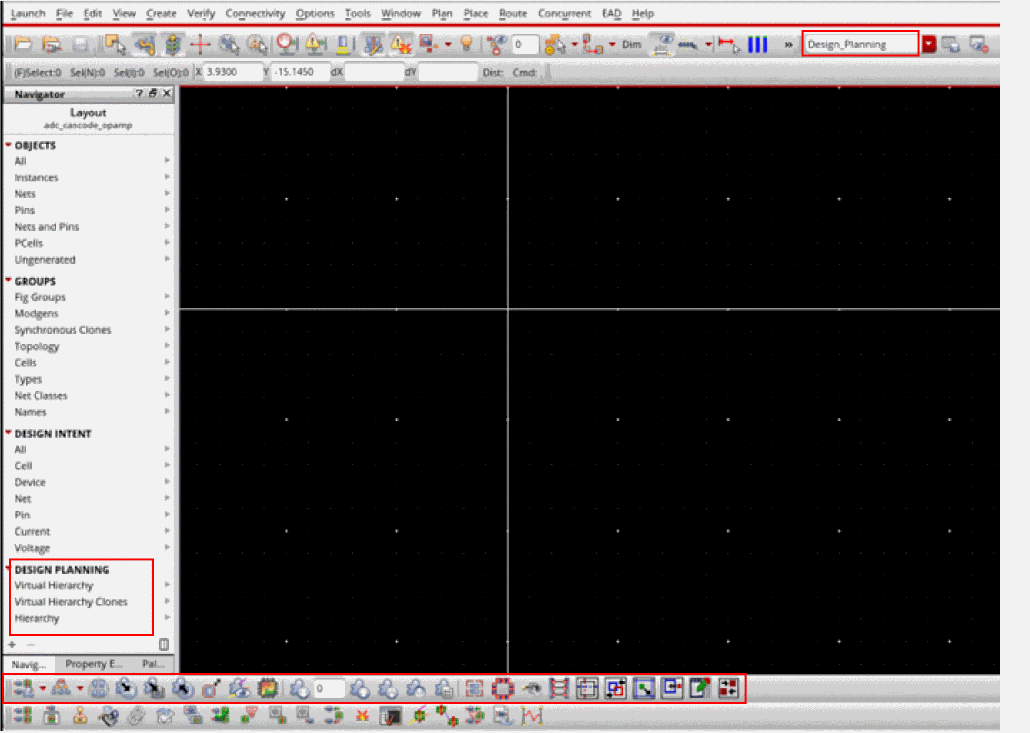Open the Design_Planning workspace combo box
This screenshot has height=733, width=1030.
(x=860, y=44)
